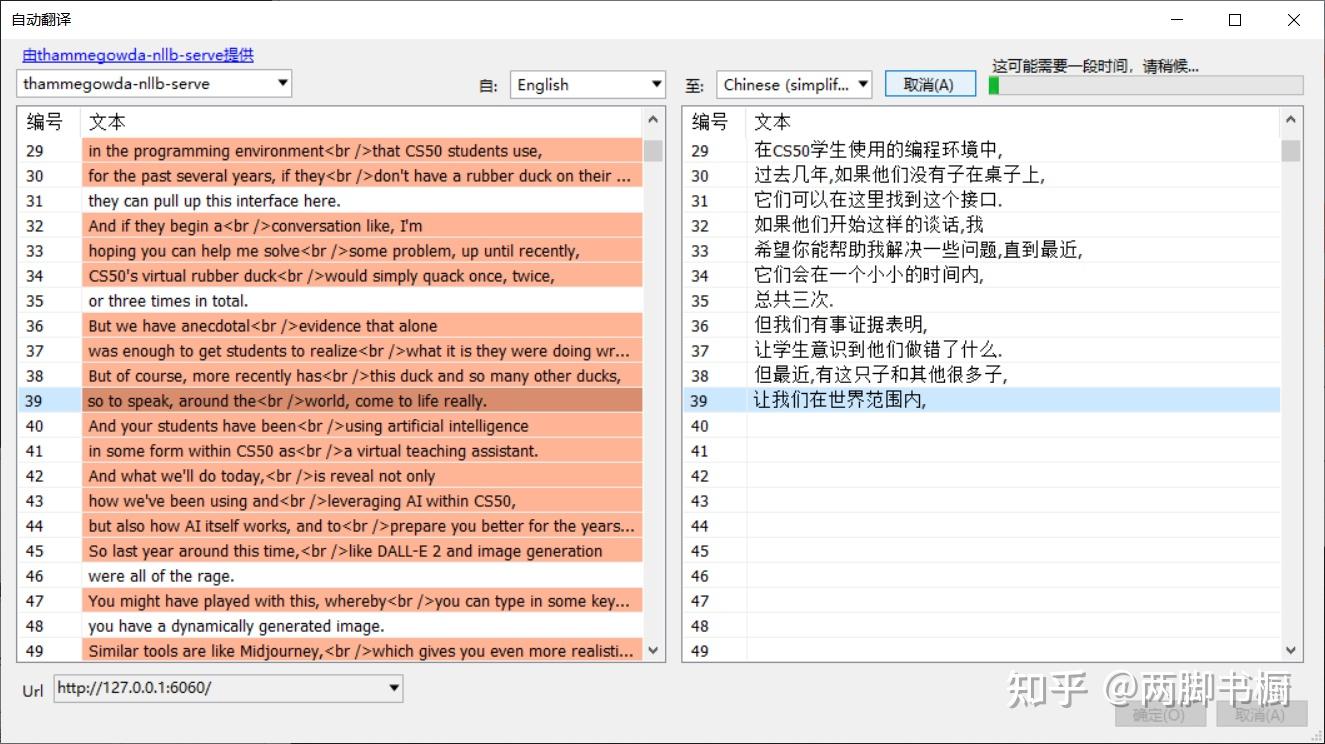Close the 自动翻译 window
The image size is (1325, 744).
[x=1294, y=20]
